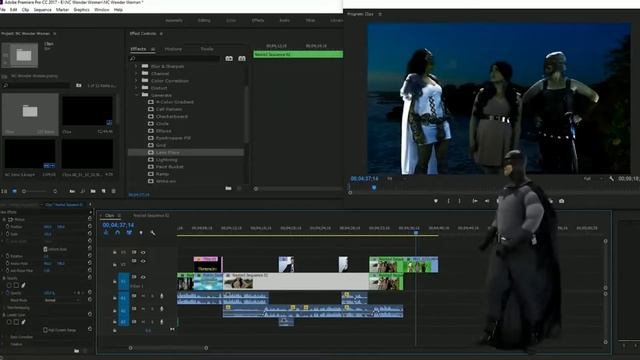Click trash Clear icon in Project panel
Screen dimensions: 640x360
click(x=114, y=191)
